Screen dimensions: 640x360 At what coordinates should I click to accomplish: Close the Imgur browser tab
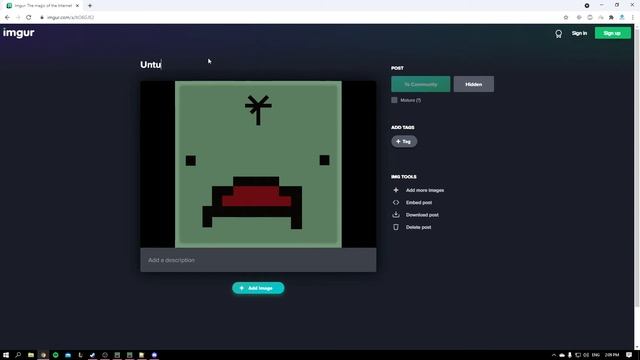(77, 6)
